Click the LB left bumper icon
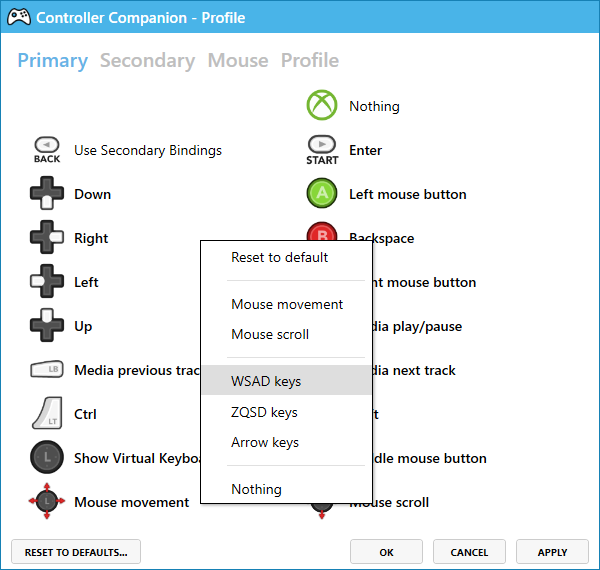This screenshot has width=600, height=570. pyautogui.click(x=47, y=369)
